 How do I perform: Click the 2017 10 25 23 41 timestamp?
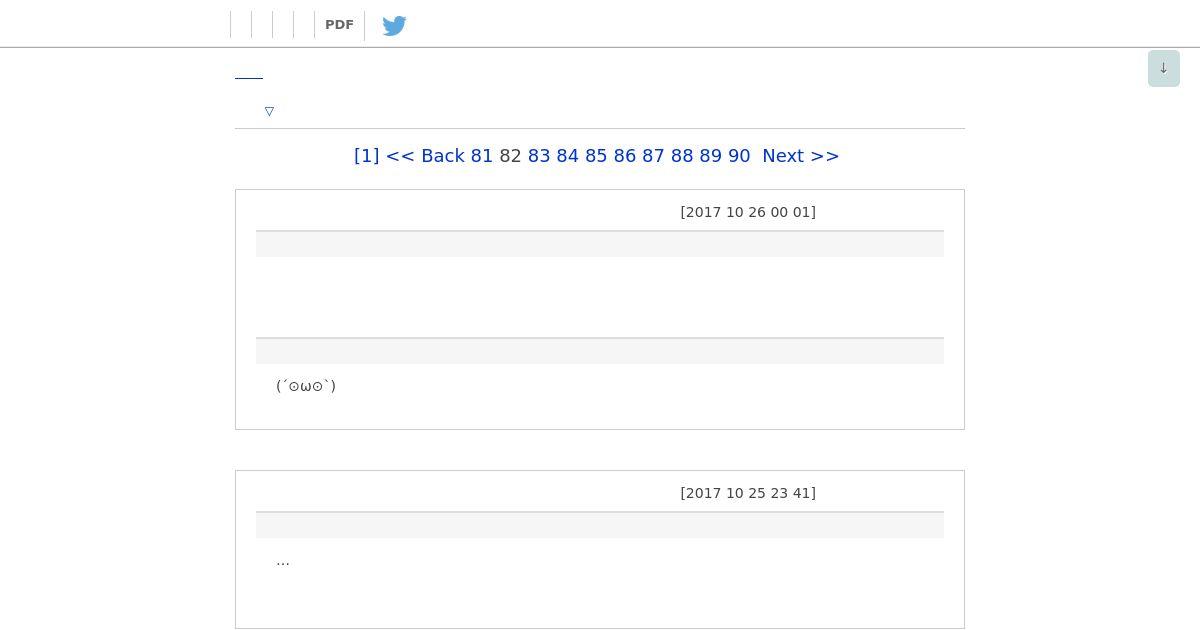click(x=748, y=493)
